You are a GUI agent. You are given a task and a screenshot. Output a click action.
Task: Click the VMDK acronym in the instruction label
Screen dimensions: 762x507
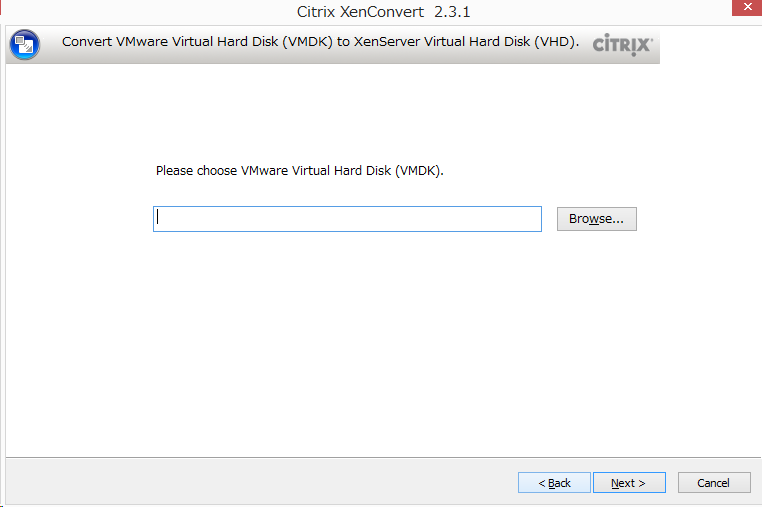click(419, 171)
